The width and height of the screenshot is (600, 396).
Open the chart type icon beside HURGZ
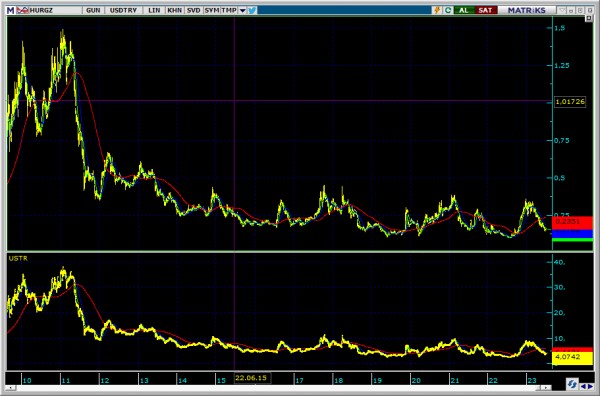pyautogui.click(x=22, y=10)
